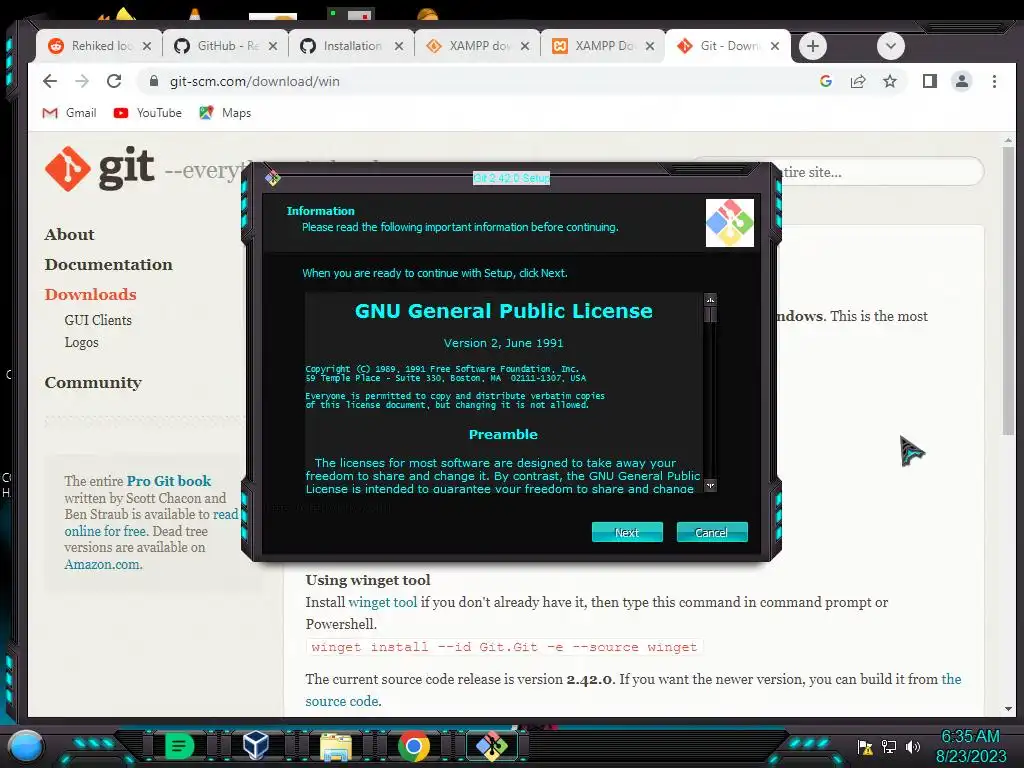Open the winget tool link

click(x=383, y=602)
